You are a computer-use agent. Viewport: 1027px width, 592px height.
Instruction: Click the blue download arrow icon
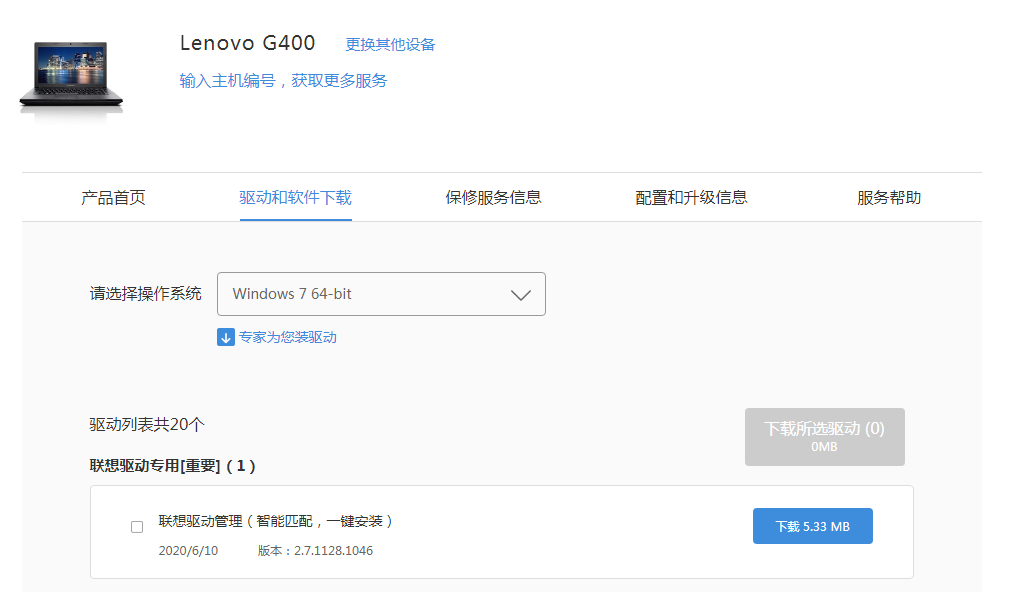click(226, 337)
